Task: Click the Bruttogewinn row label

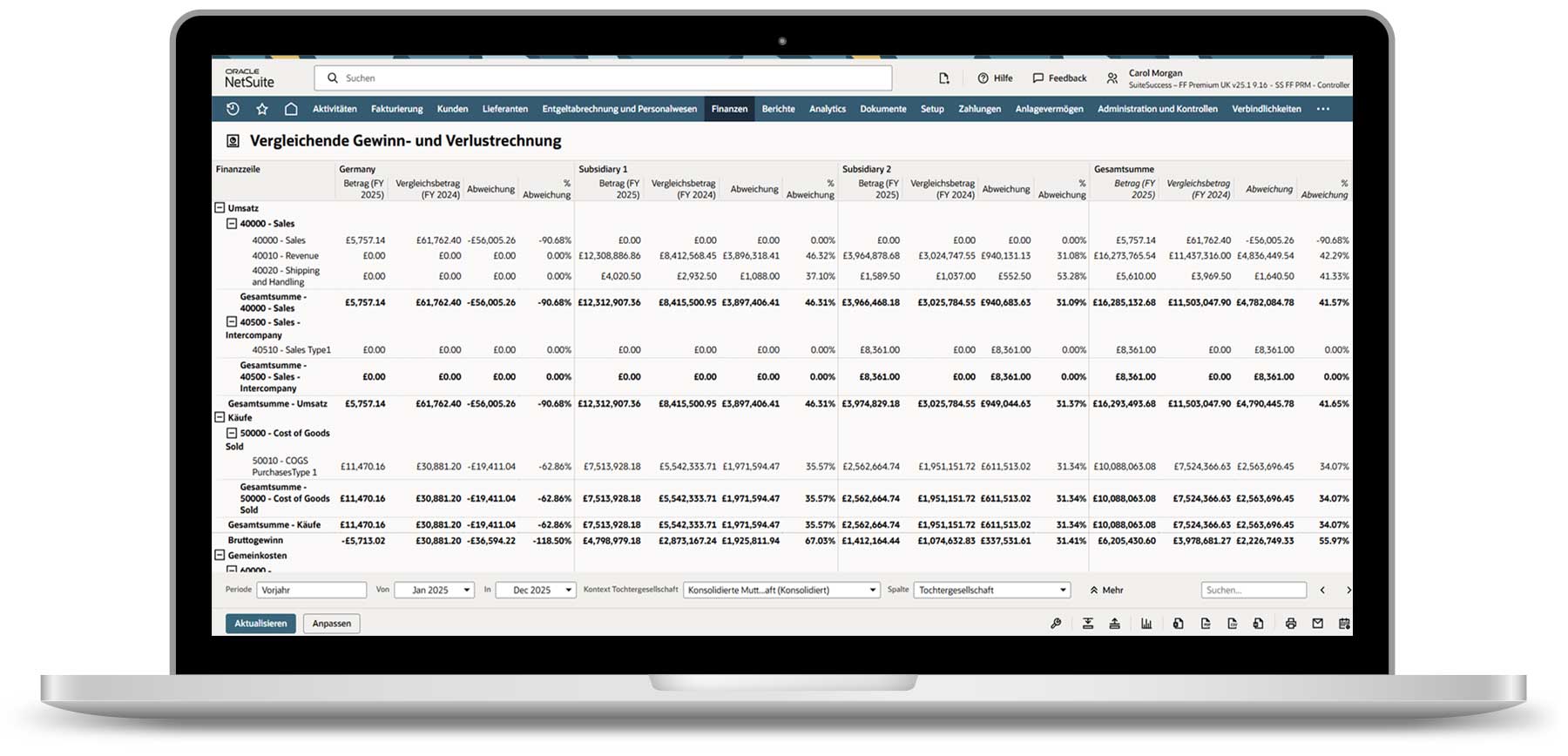Action: point(255,541)
